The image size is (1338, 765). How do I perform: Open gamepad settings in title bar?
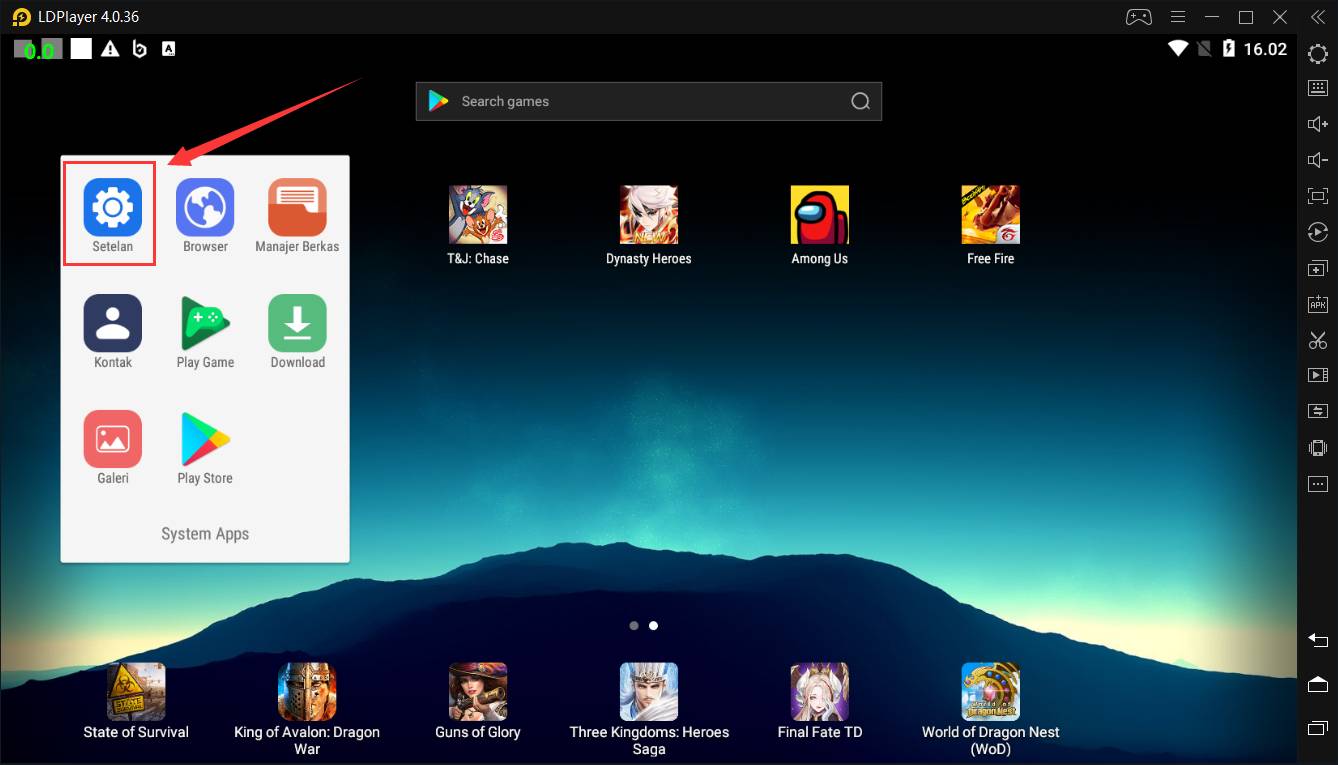(1139, 17)
